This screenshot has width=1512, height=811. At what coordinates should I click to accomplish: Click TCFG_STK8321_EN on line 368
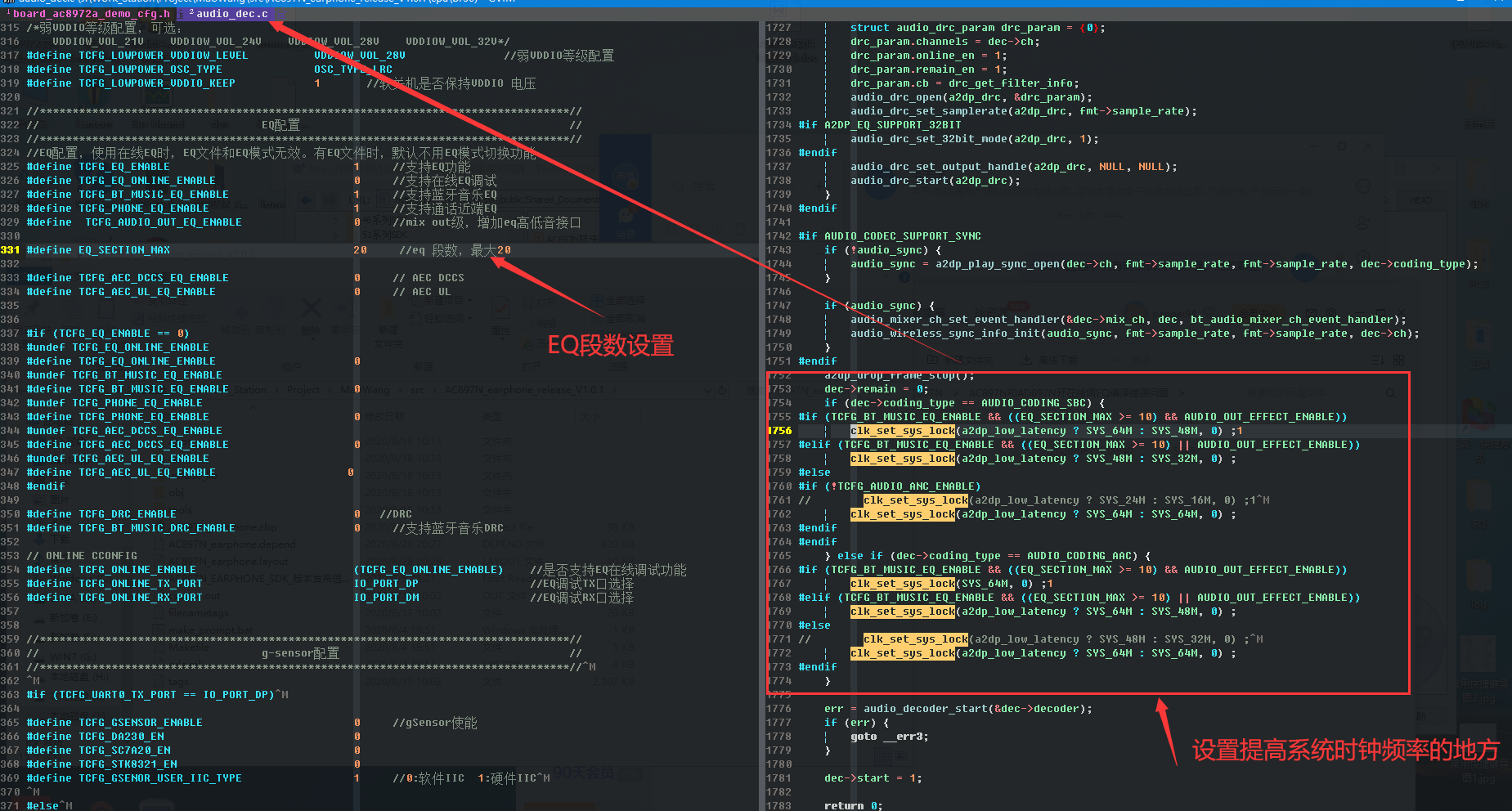[128, 764]
